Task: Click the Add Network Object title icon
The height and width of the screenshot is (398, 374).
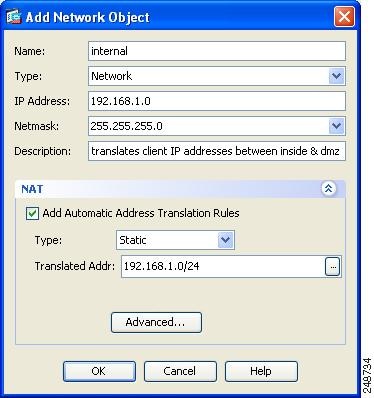Action: click(x=14, y=17)
